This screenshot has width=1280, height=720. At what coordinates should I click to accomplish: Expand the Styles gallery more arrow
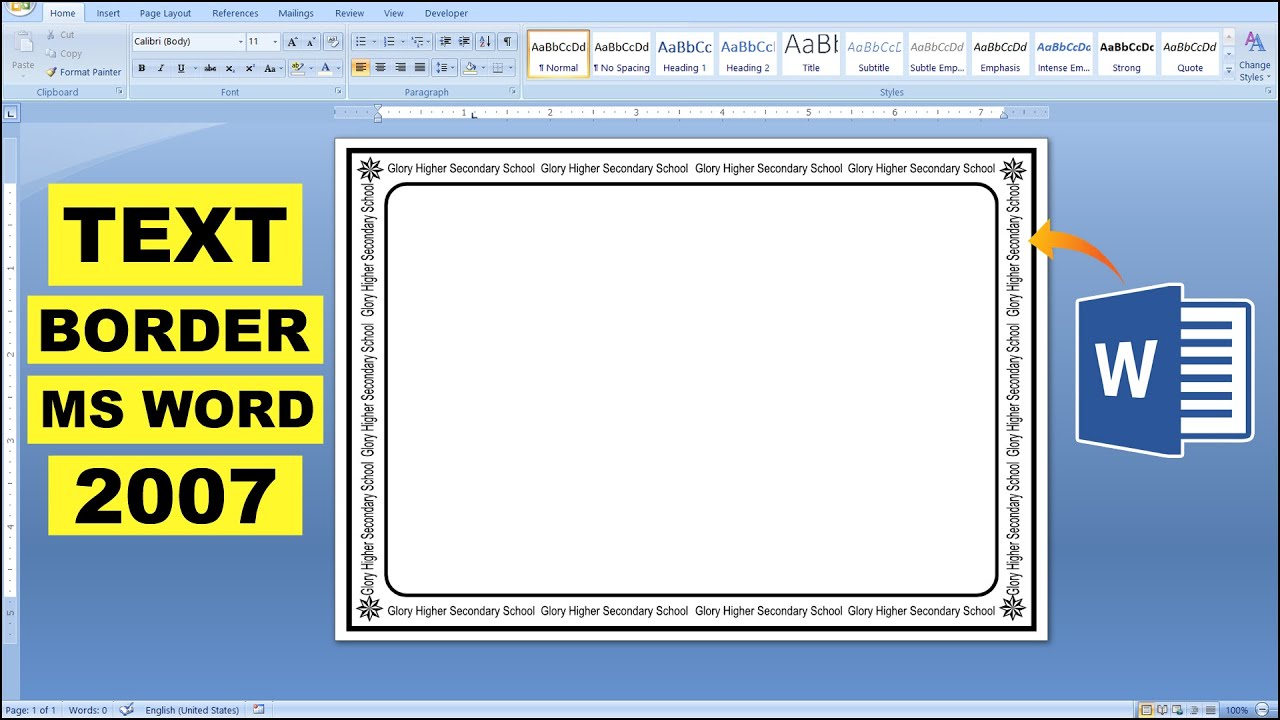pyautogui.click(x=1228, y=71)
